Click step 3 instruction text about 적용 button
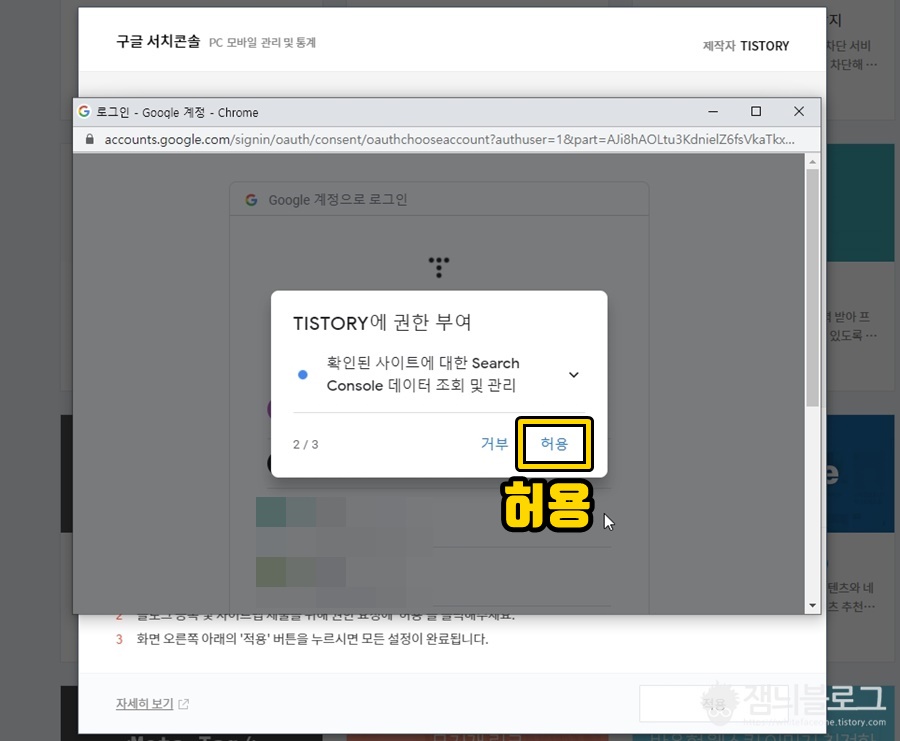900x741 pixels. (312, 639)
